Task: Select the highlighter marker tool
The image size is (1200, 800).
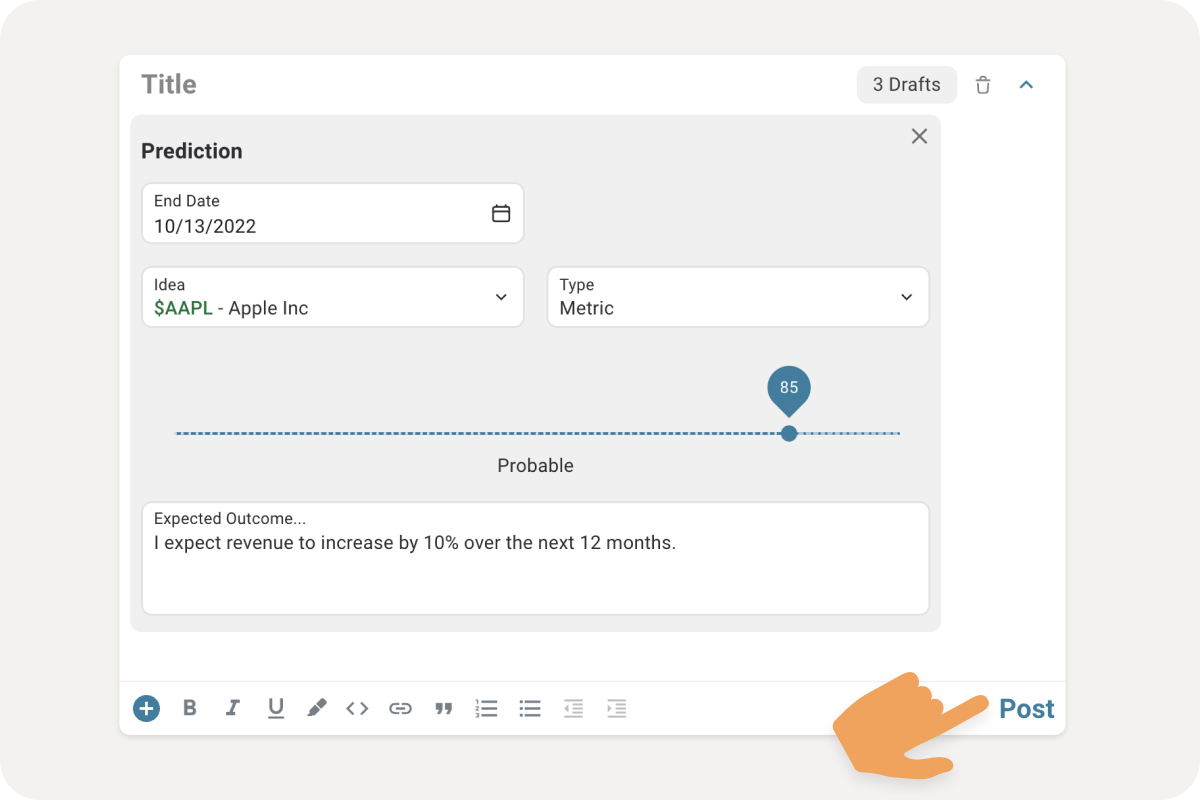Action: tap(316, 708)
